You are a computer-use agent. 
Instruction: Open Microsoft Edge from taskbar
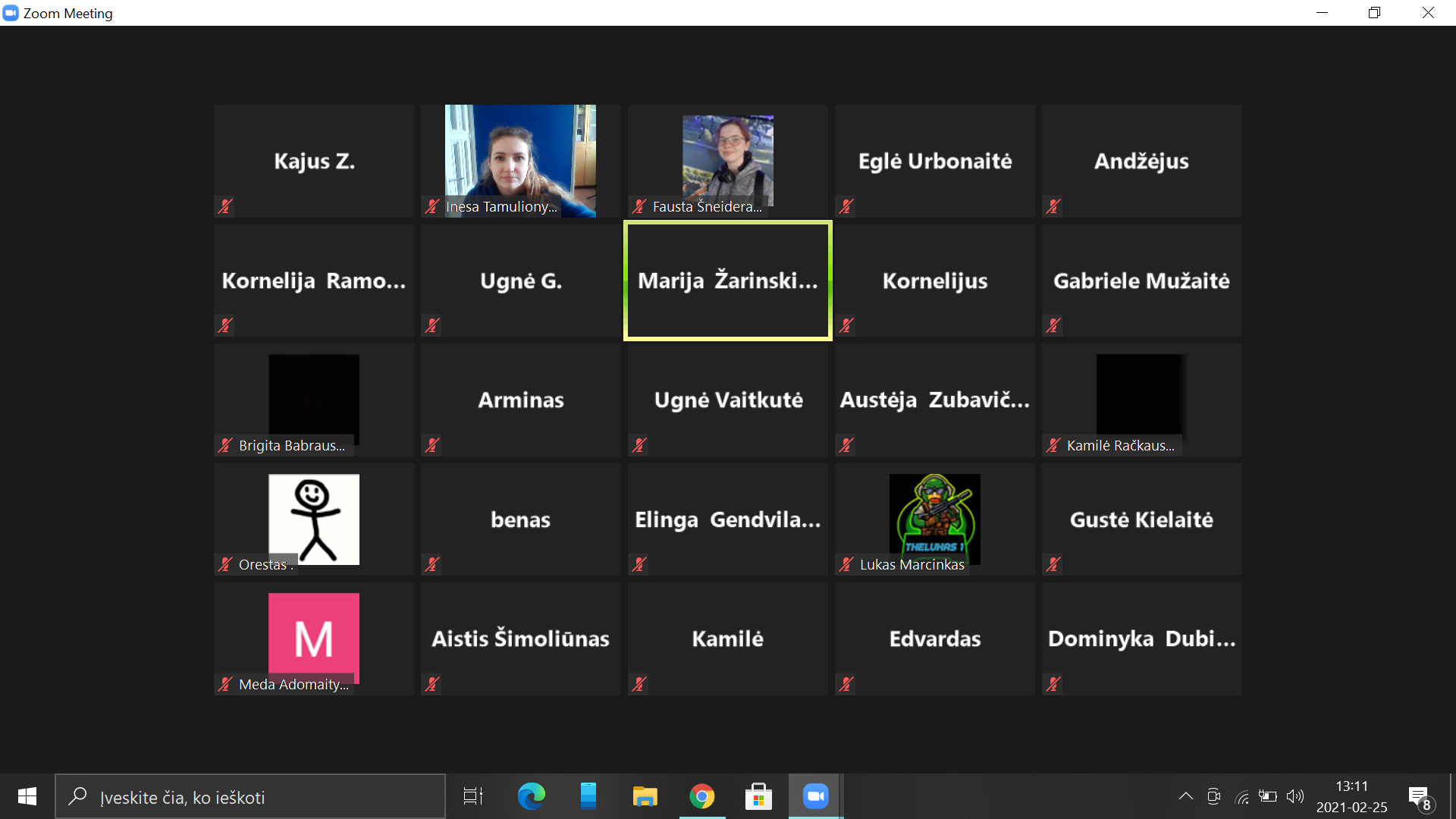coord(531,796)
